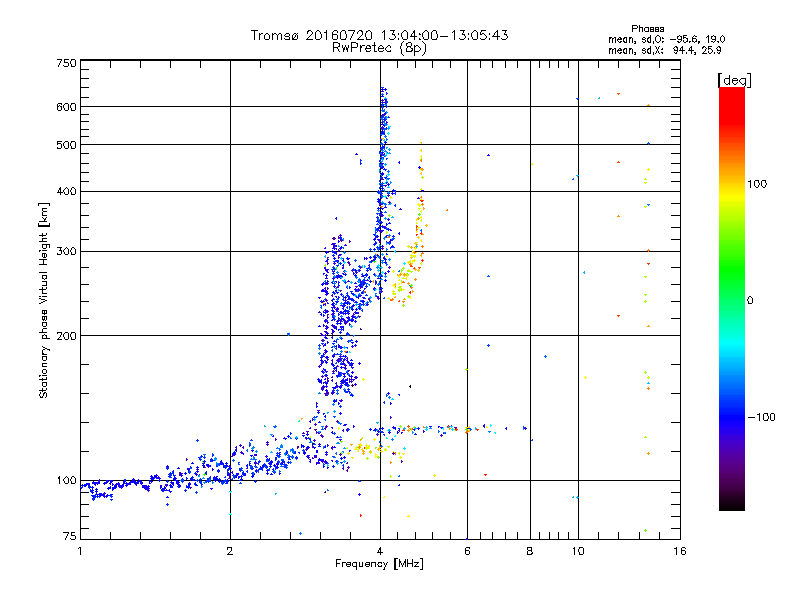
Task: Click the x-axis tick label '16'
Action: tap(680, 551)
